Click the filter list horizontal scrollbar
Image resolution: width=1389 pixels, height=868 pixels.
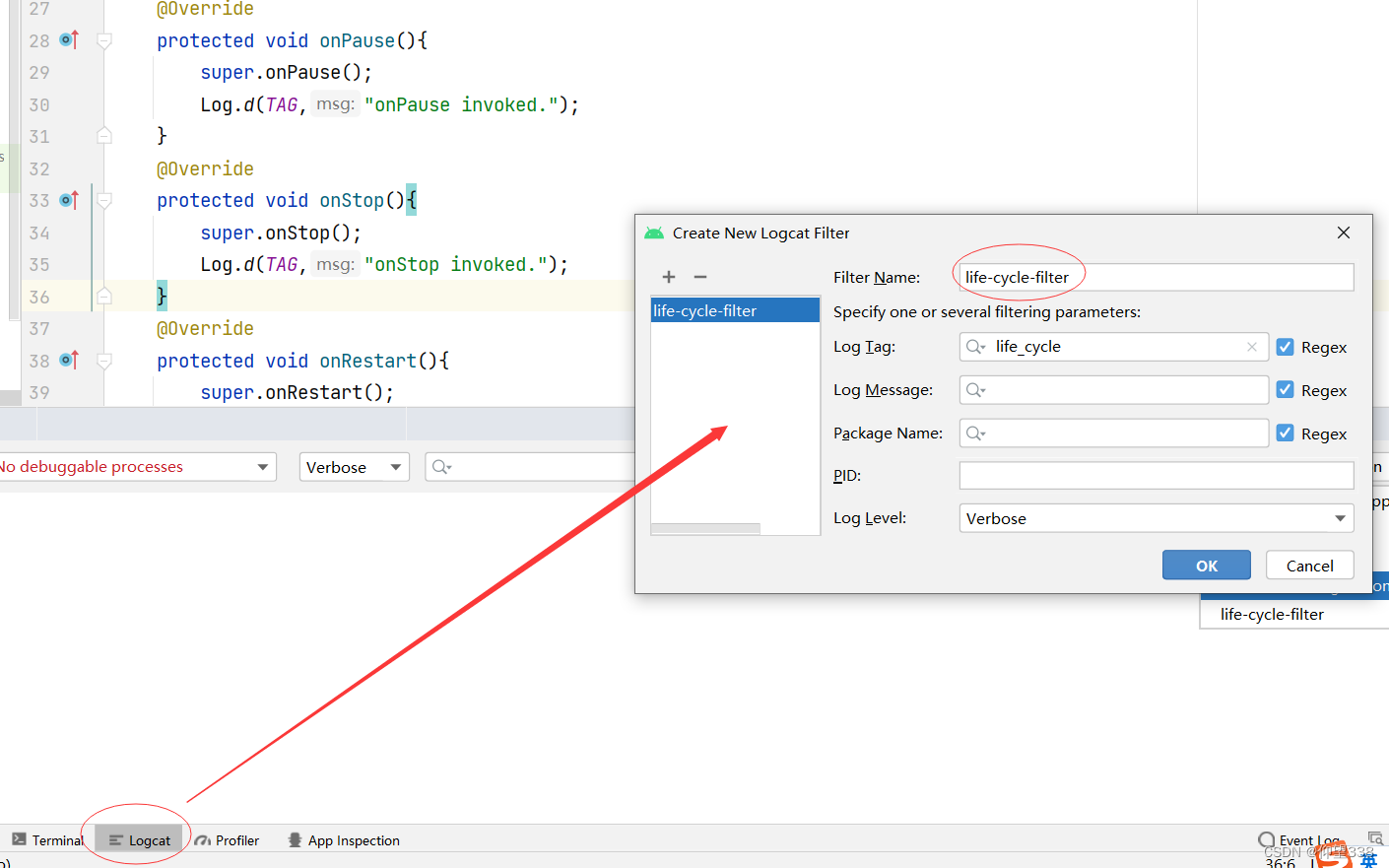pyautogui.click(x=705, y=529)
